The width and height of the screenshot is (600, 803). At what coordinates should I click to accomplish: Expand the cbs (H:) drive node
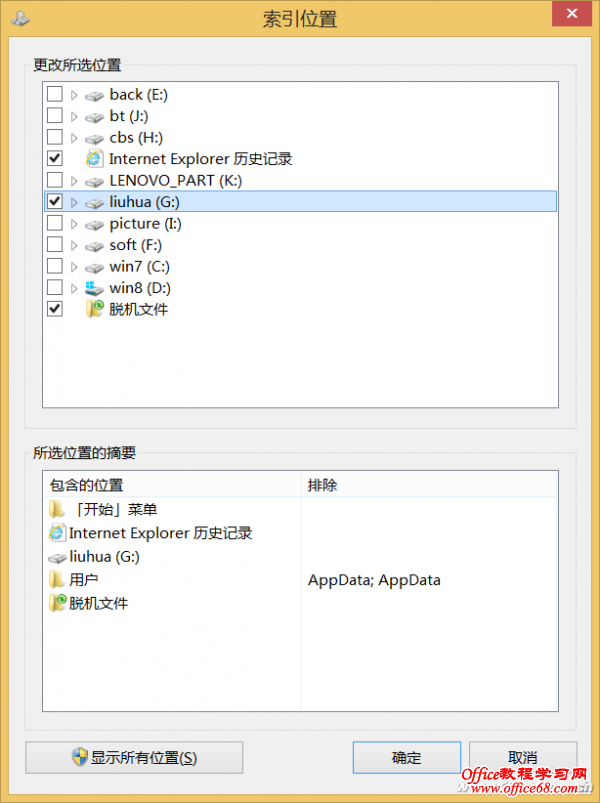pyautogui.click(x=74, y=138)
